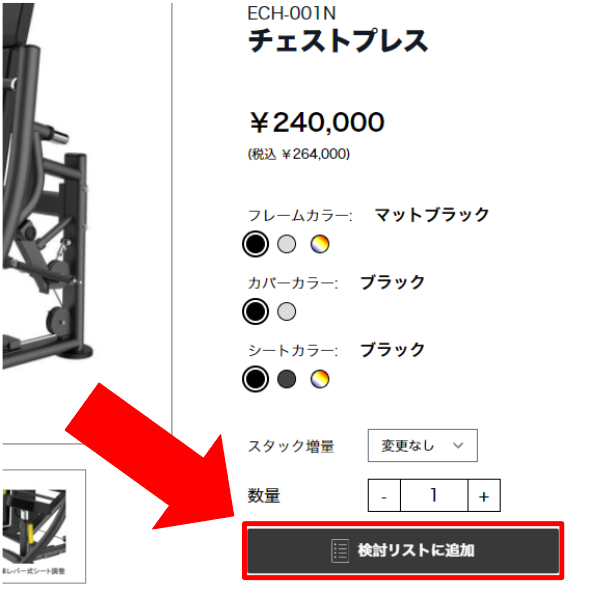Screen dimensions: 604x604
Task: Click the ¥240,000 price text
Action: pos(317,122)
